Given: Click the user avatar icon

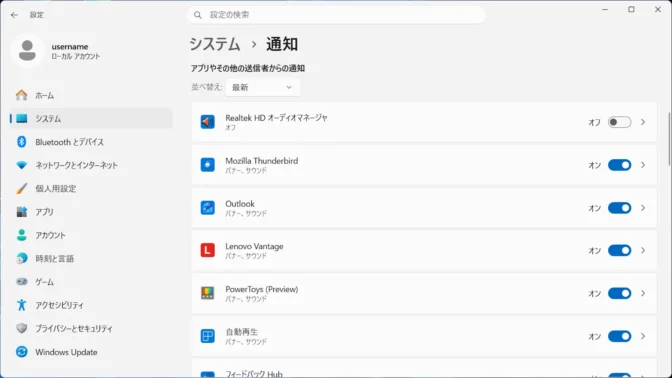Looking at the screenshot, I should [x=27, y=51].
